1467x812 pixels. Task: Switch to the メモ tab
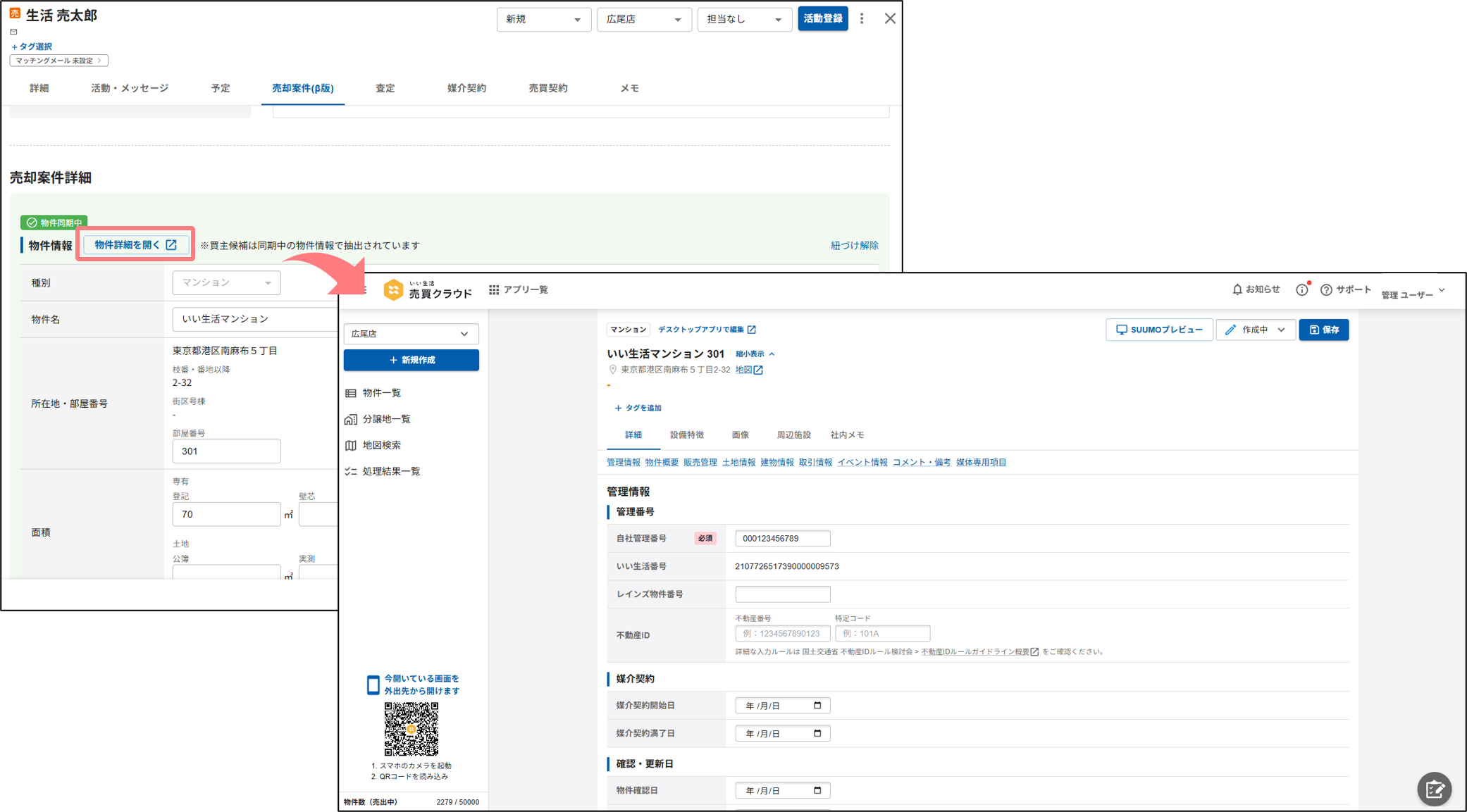pos(629,88)
